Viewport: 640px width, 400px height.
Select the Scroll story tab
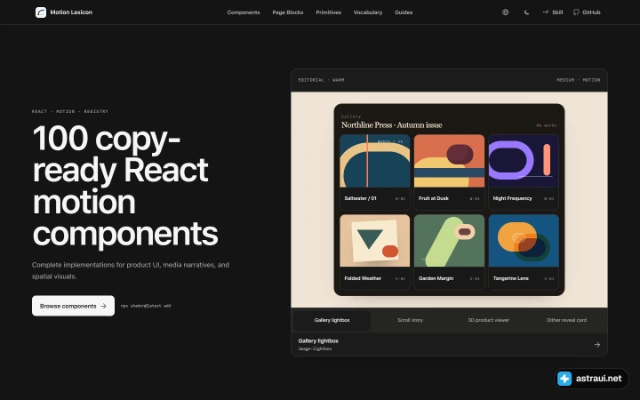410,320
